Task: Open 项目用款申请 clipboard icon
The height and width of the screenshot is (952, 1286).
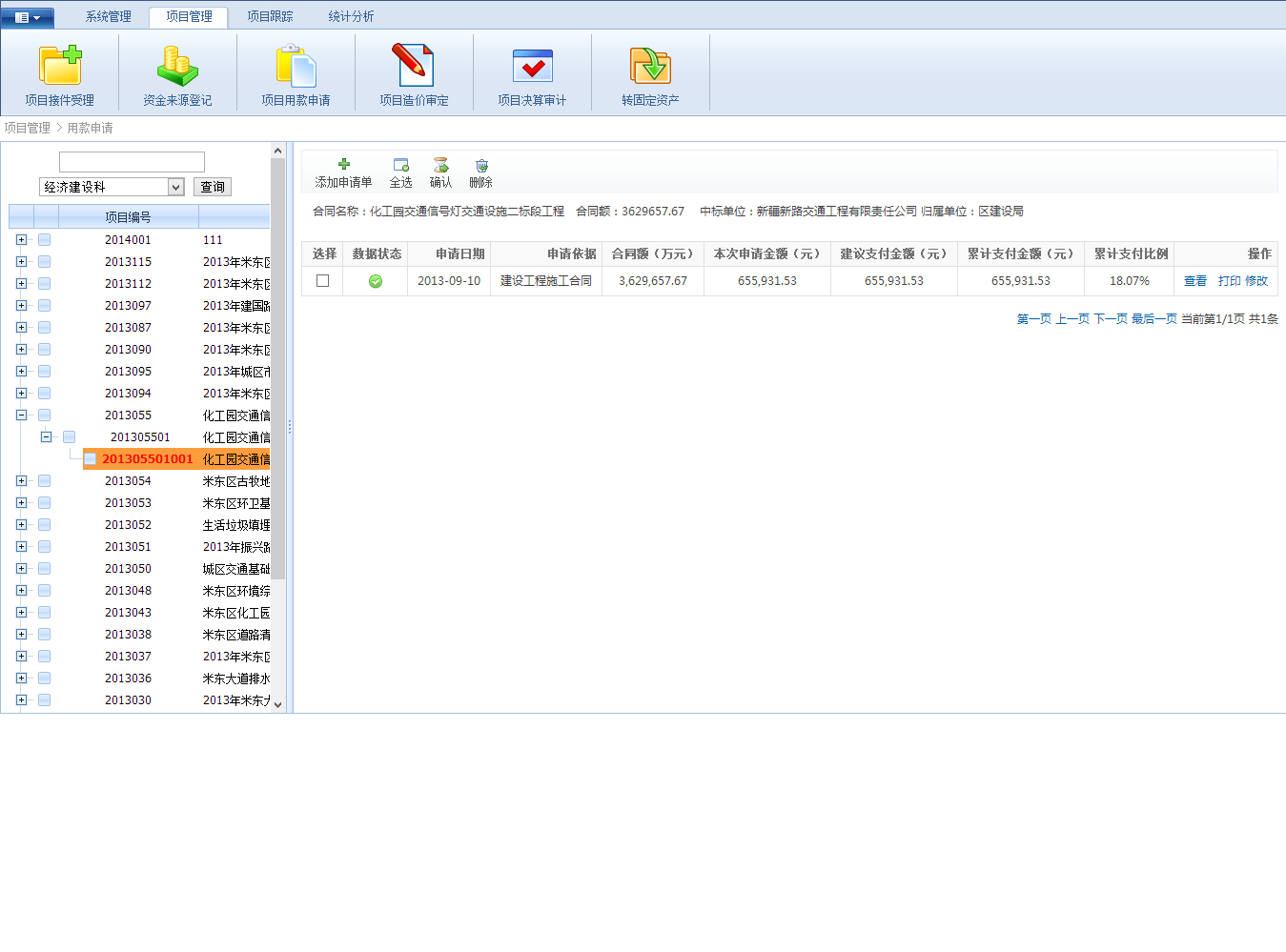Action: click(x=296, y=67)
